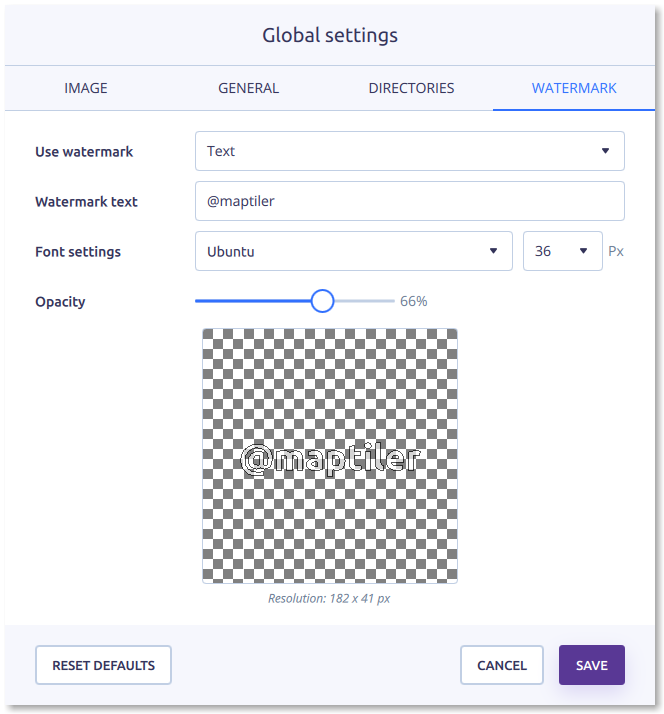The width and height of the screenshot is (664, 714).
Task: Click the unfilled part of Opacity slider
Action: click(x=365, y=301)
